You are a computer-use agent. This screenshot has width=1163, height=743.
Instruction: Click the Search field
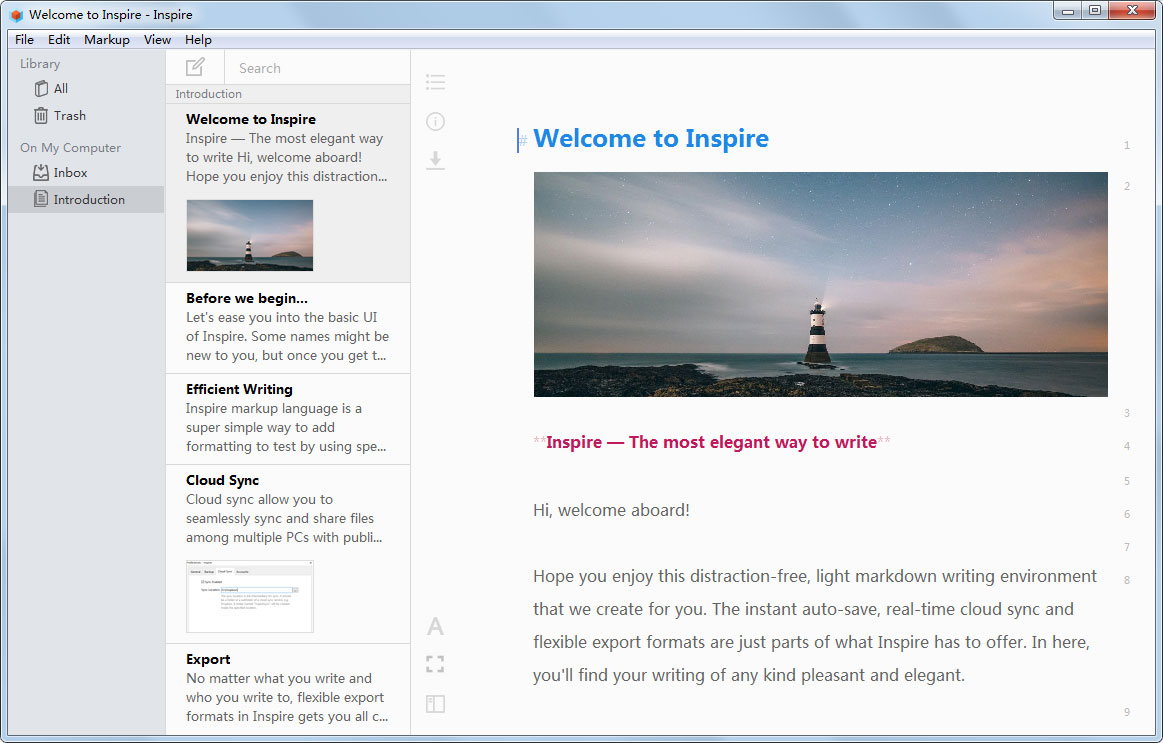point(317,68)
